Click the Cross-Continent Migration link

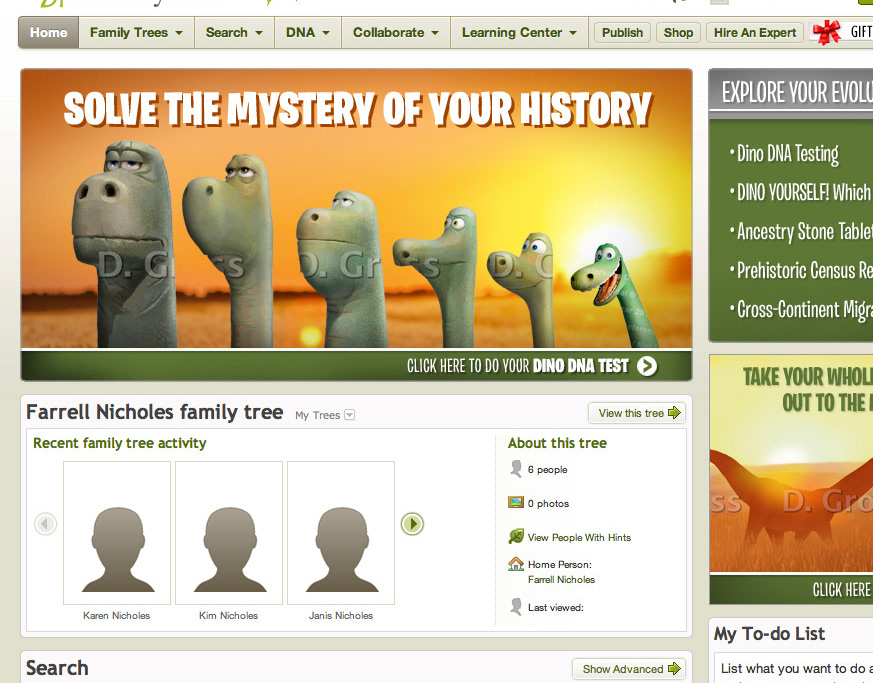(804, 309)
